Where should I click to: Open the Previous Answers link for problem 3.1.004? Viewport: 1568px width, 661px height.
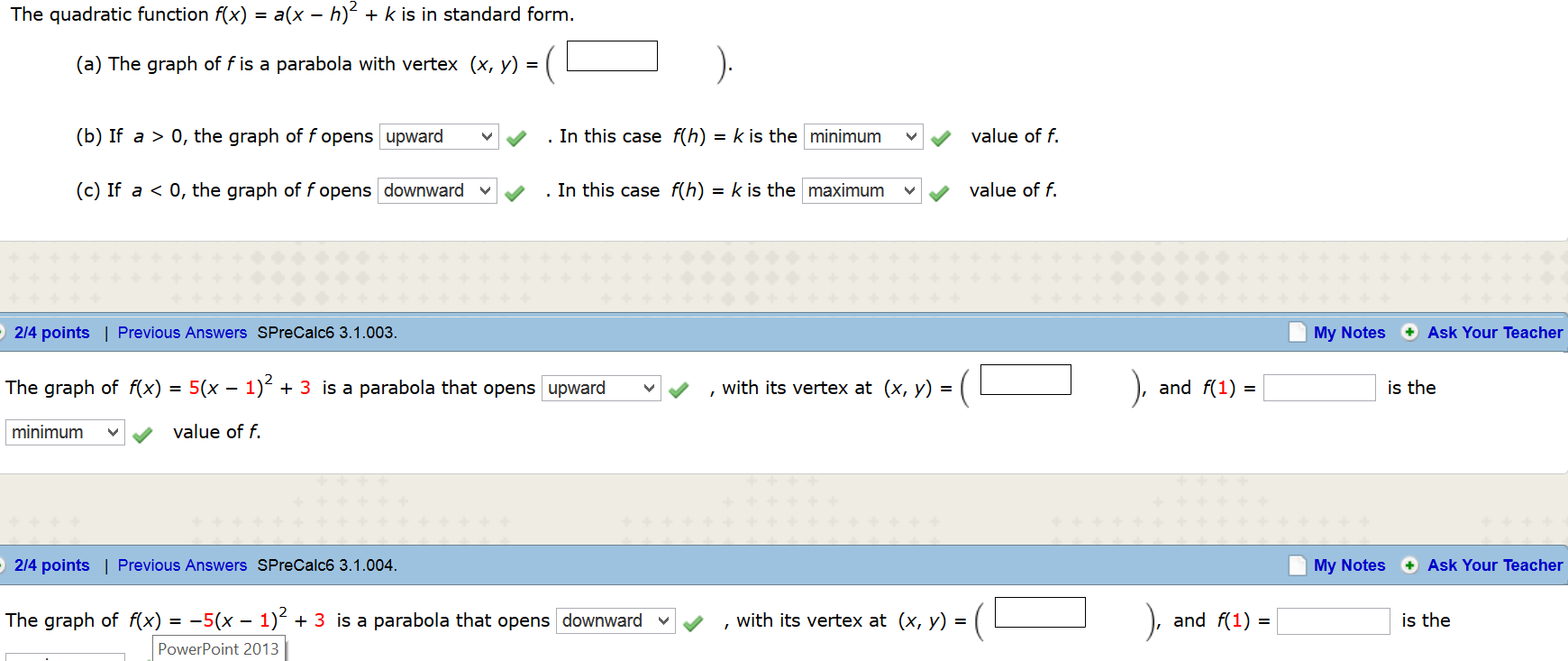click(x=182, y=565)
